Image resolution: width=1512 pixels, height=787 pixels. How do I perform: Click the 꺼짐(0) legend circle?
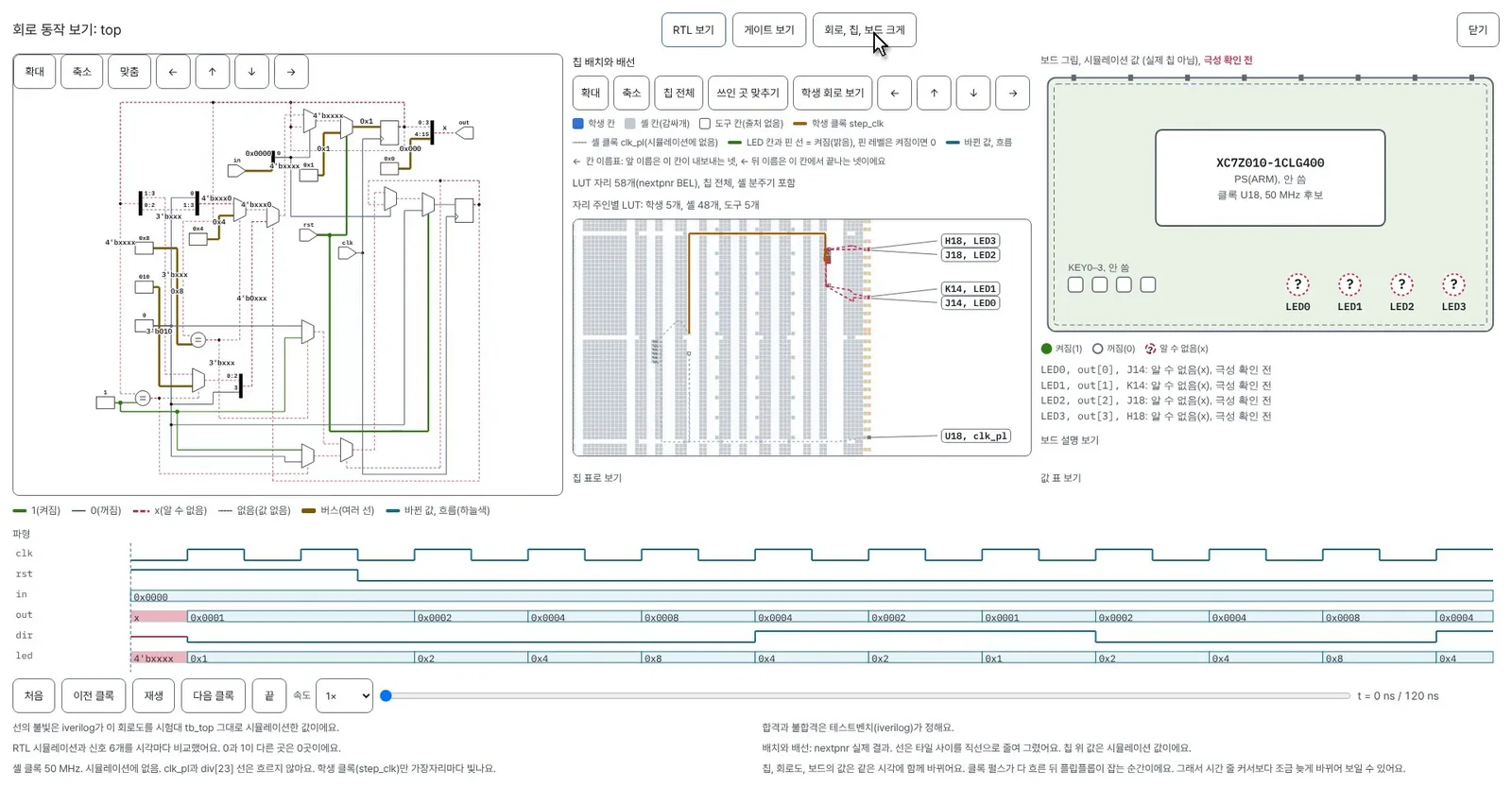(x=1097, y=349)
